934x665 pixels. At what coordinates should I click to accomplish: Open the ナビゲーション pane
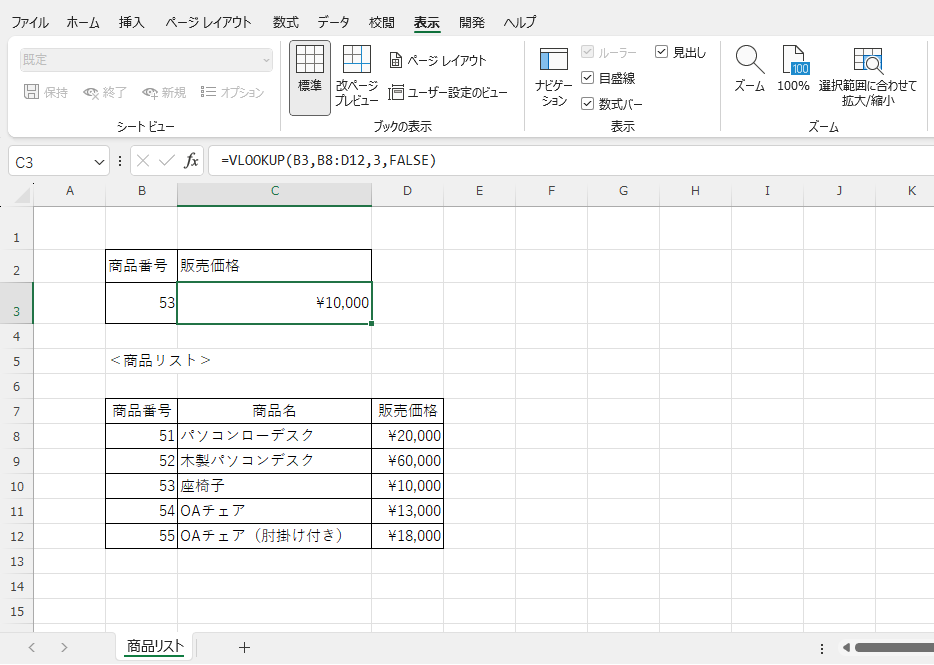[x=553, y=77]
